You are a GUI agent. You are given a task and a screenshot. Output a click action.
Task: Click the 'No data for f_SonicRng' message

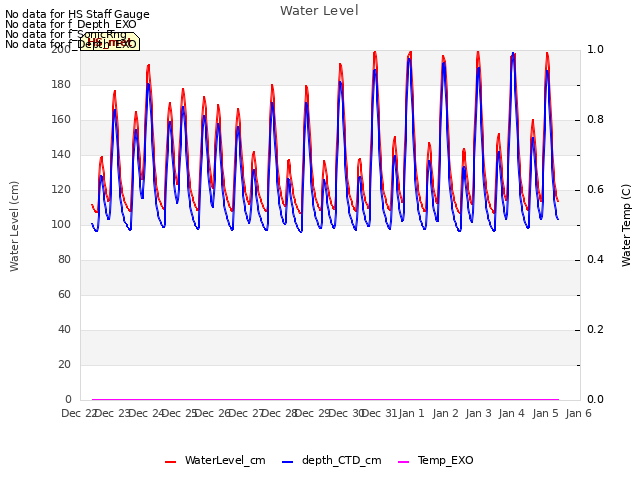click(66, 34)
